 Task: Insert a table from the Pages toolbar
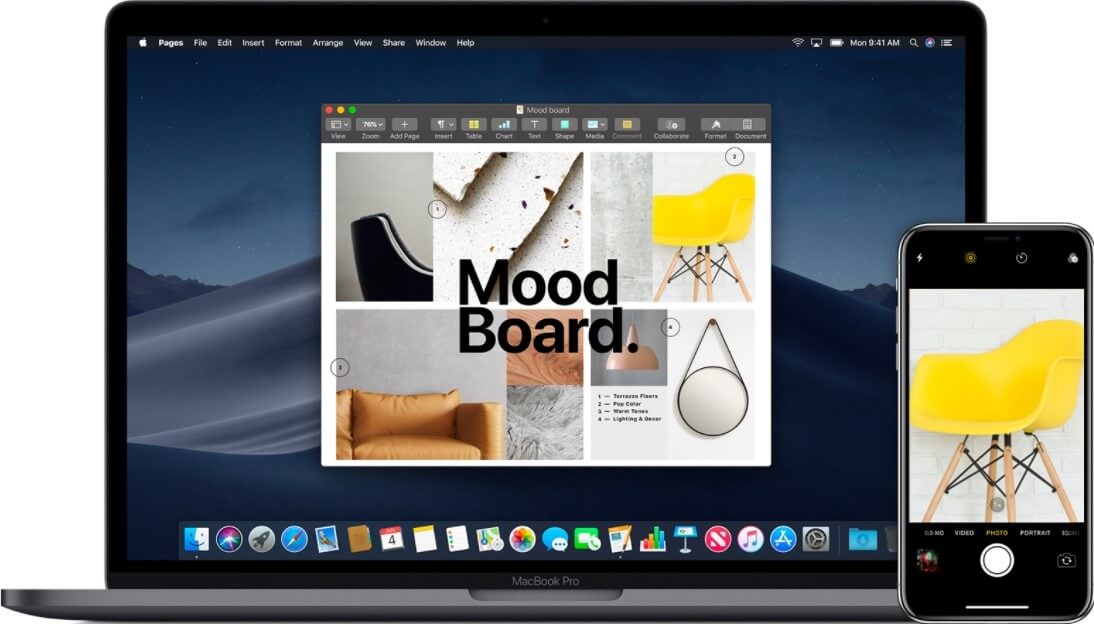coord(474,125)
